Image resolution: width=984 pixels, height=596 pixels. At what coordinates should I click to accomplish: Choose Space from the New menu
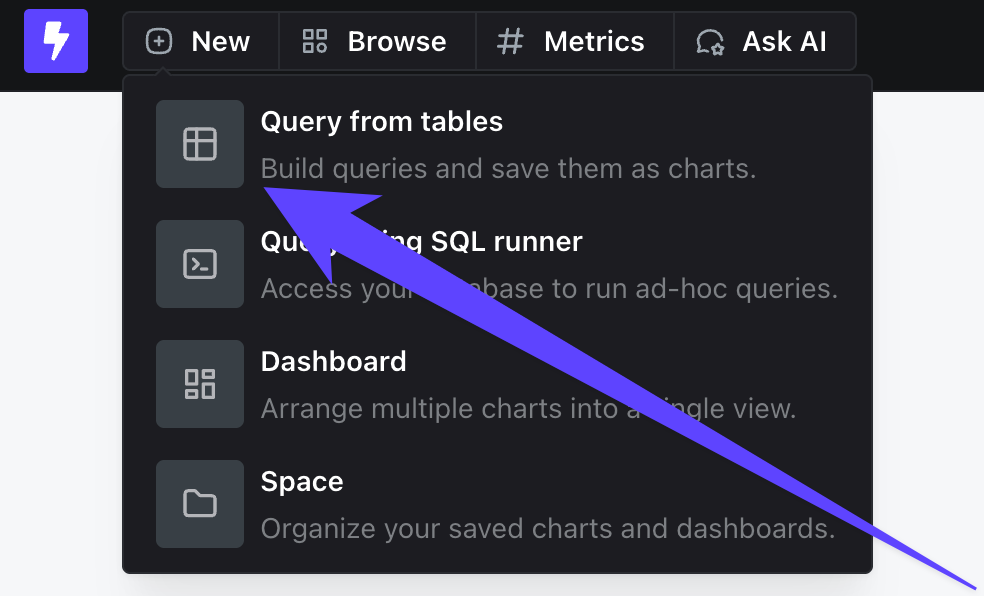497,504
